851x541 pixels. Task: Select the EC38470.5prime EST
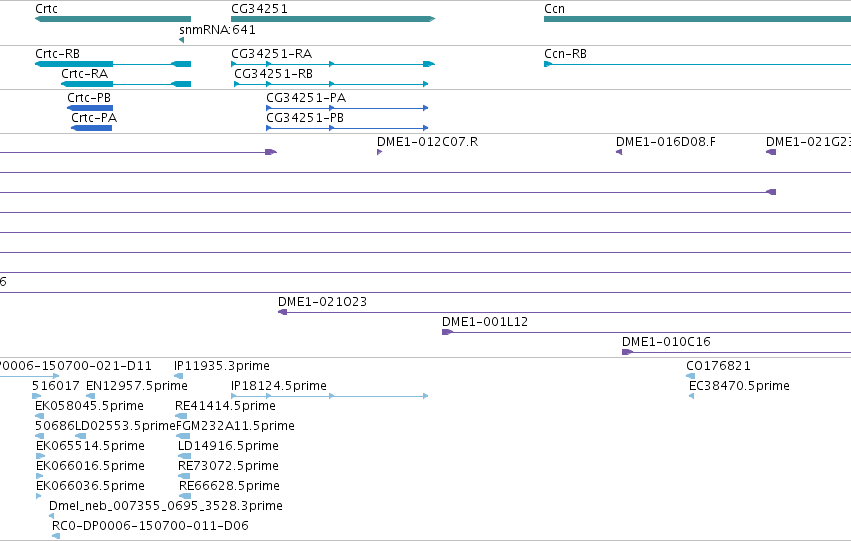pyautogui.click(x=691, y=396)
